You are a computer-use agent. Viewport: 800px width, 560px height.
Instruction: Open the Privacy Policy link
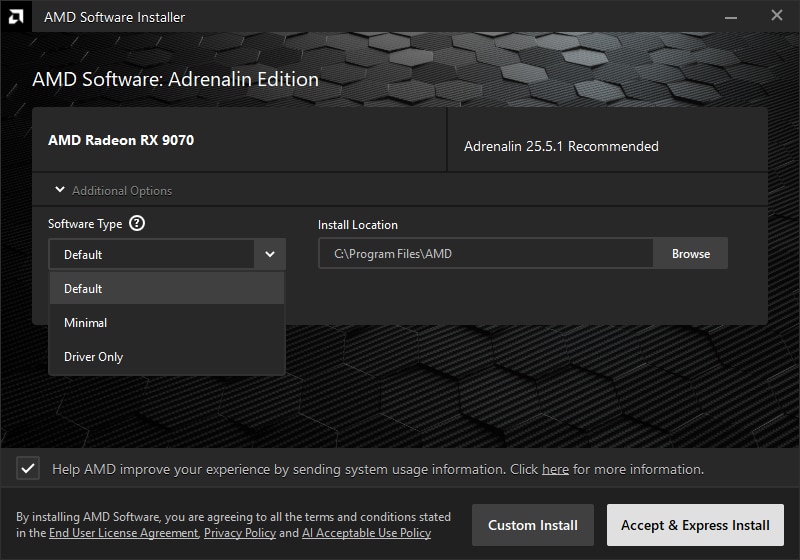click(x=240, y=533)
